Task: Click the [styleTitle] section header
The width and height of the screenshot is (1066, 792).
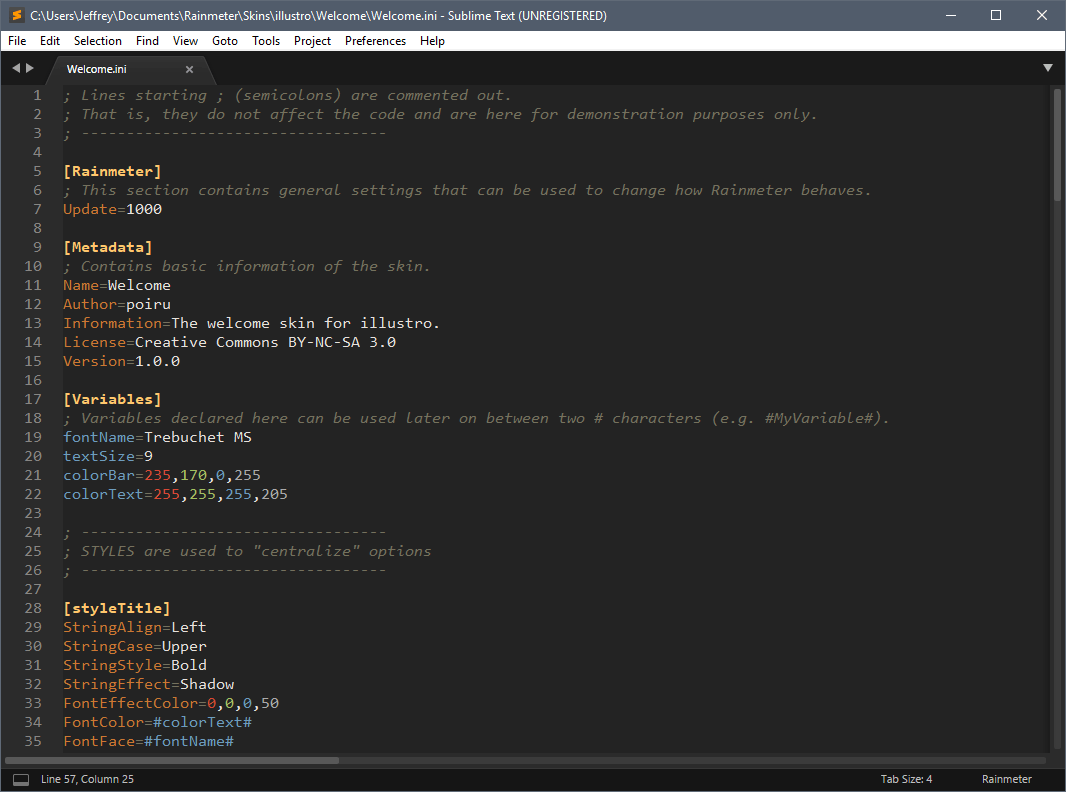Action: click(117, 608)
